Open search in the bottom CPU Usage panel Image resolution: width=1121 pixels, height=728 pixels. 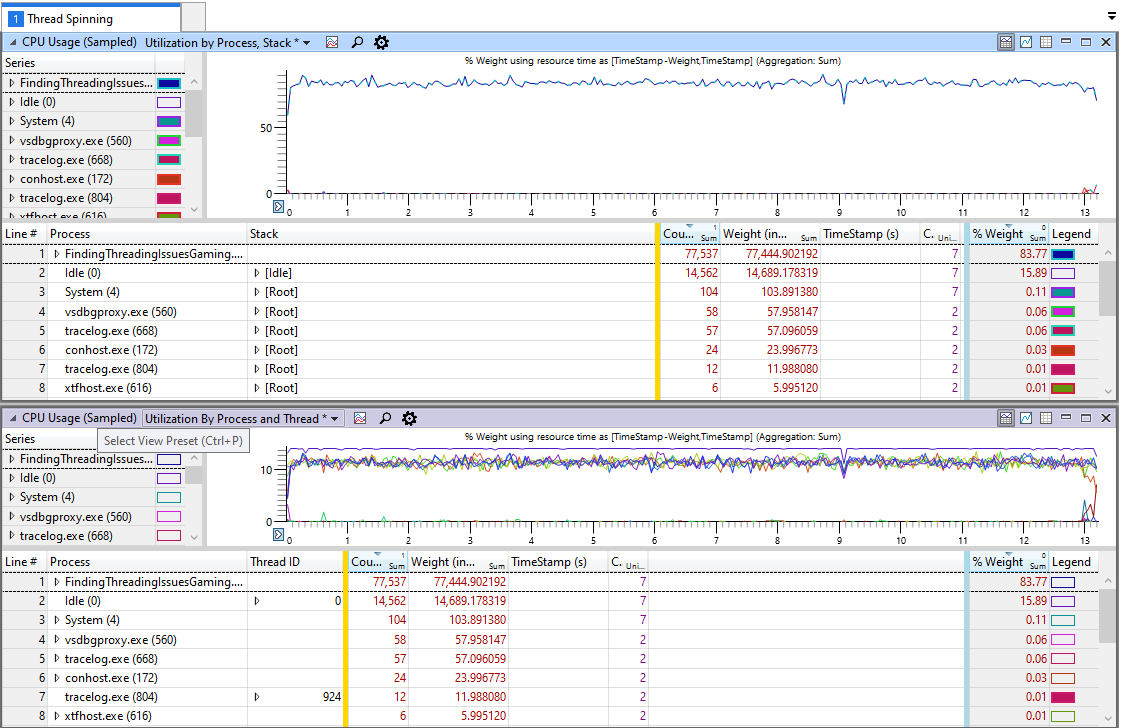coord(385,418)
